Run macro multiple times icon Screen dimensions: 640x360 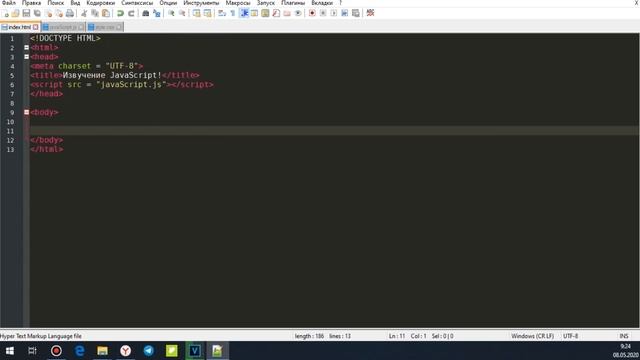[x=344, y=13]
